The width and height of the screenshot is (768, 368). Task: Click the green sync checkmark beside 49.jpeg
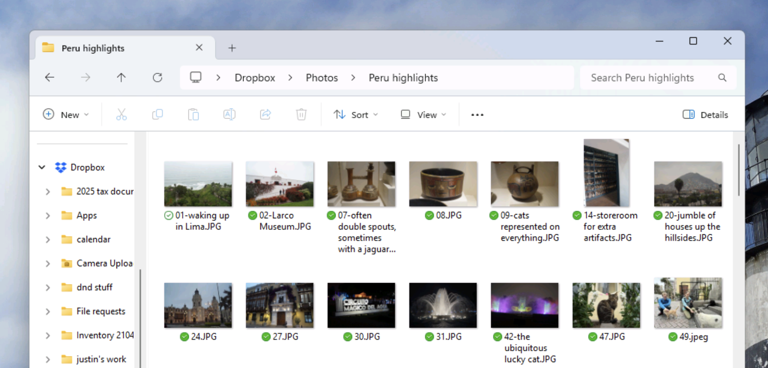(673, 337)
